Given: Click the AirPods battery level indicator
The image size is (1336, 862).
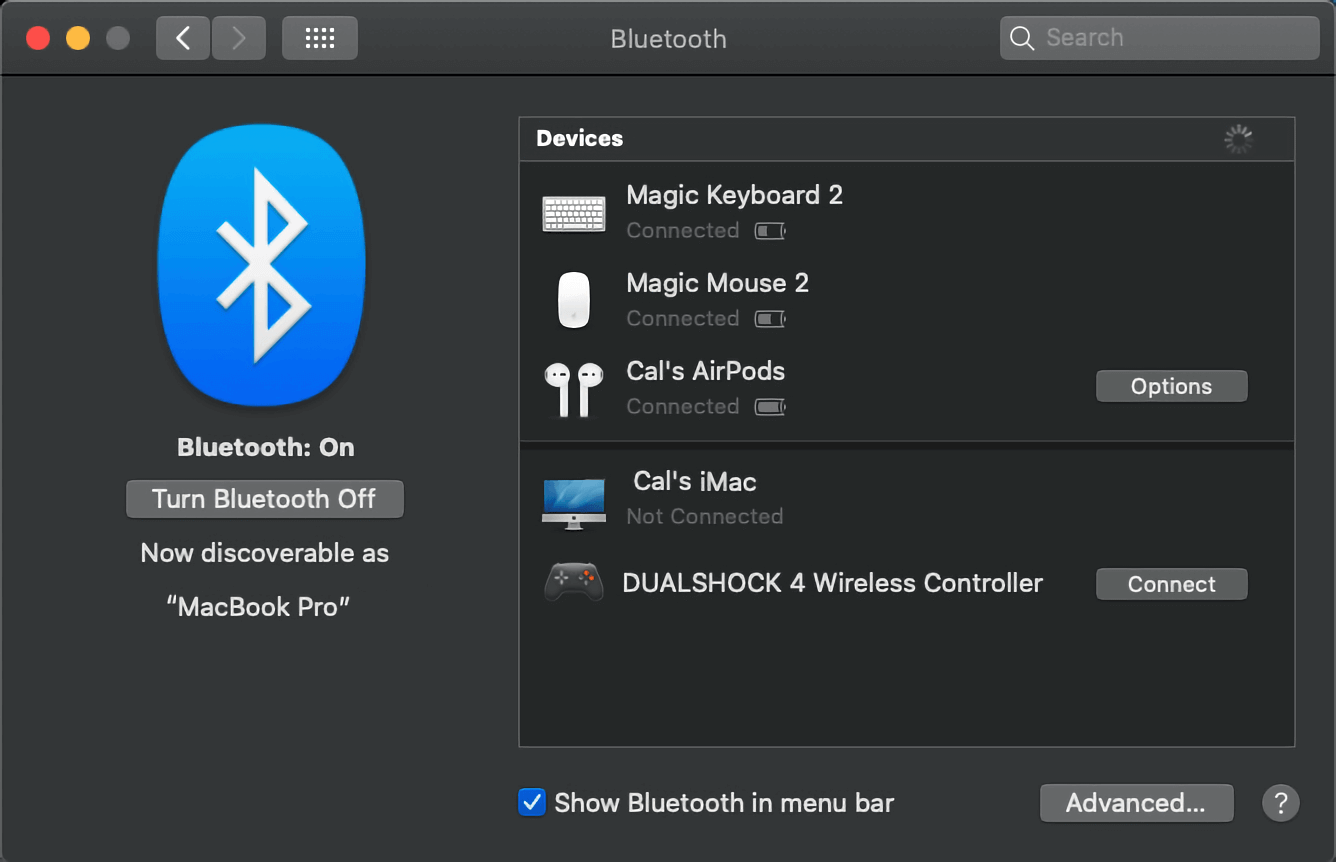Looking at the screenshot, I should pos(770,407).
